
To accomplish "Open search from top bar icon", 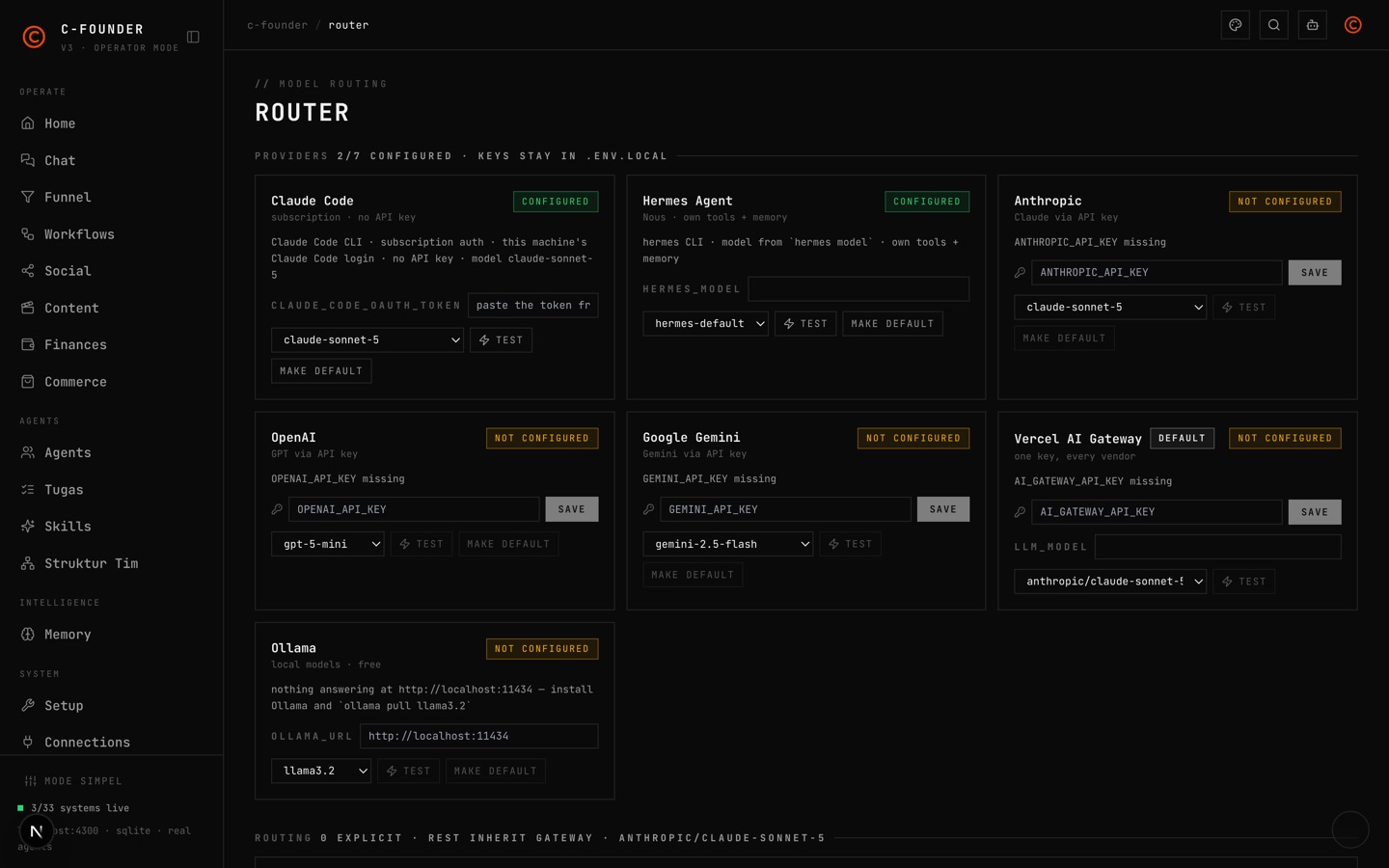I will click(1273, 25).
